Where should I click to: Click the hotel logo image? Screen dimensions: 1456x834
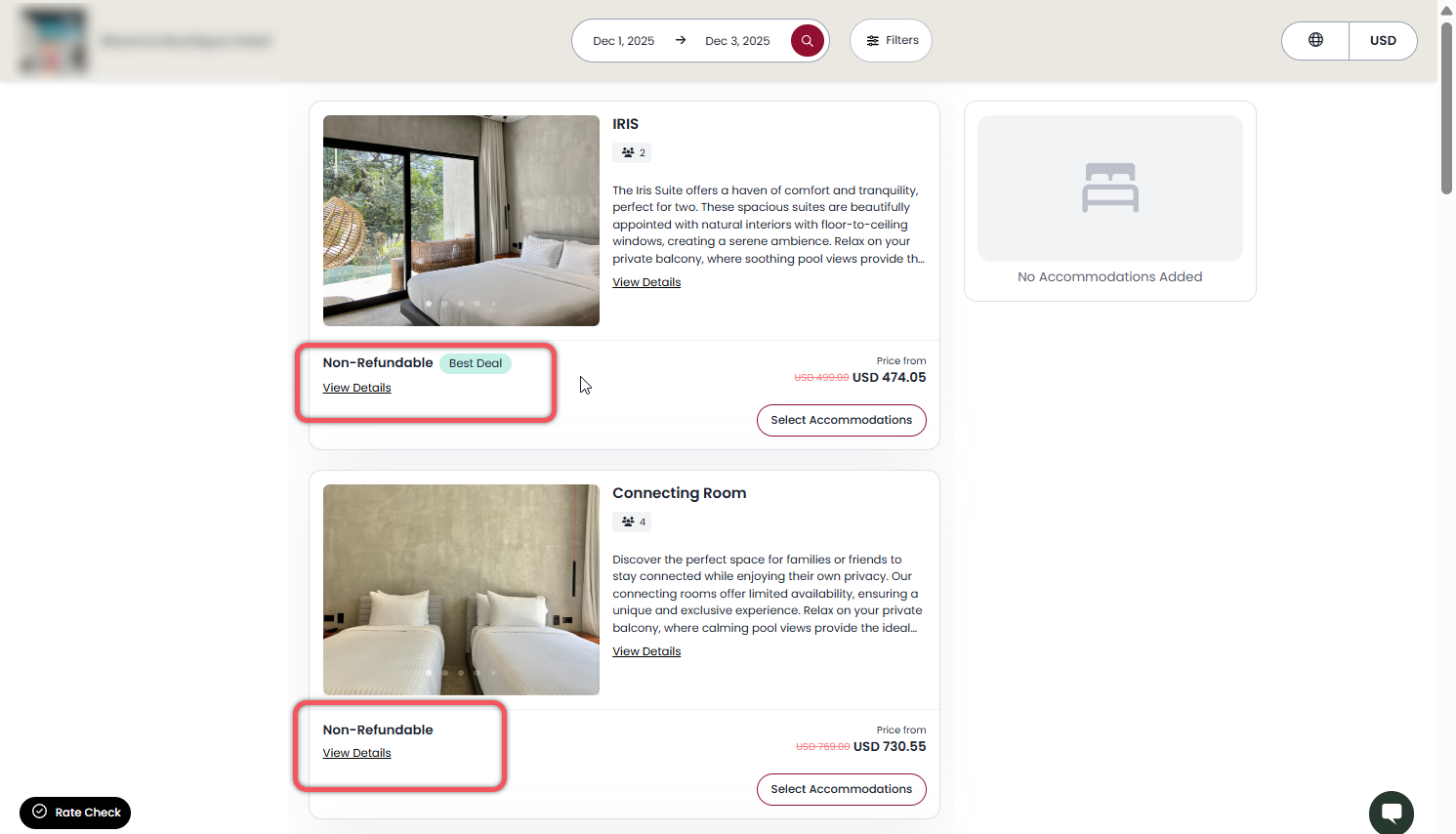pyautogui.click(x=55, y=41)
